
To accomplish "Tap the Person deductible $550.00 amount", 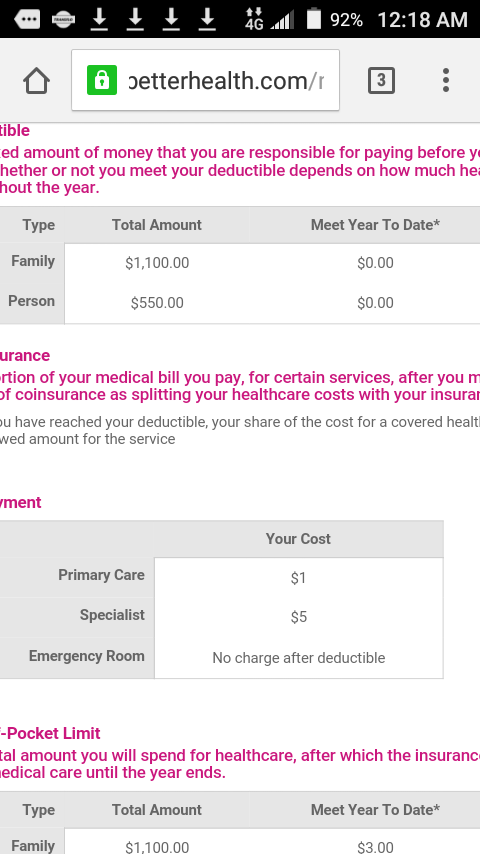I will click(157, 303).
